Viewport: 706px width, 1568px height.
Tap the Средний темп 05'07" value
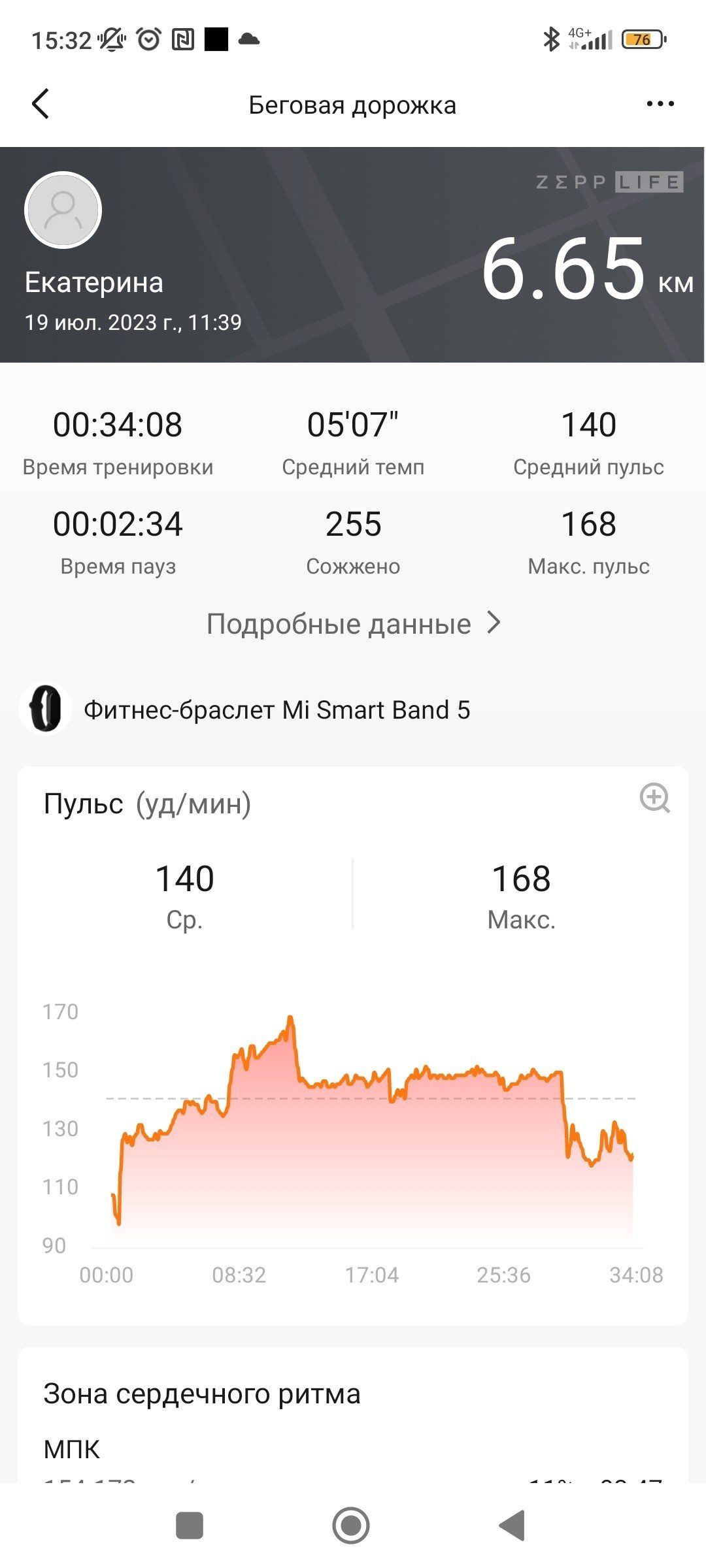click(x=353, y=425)
